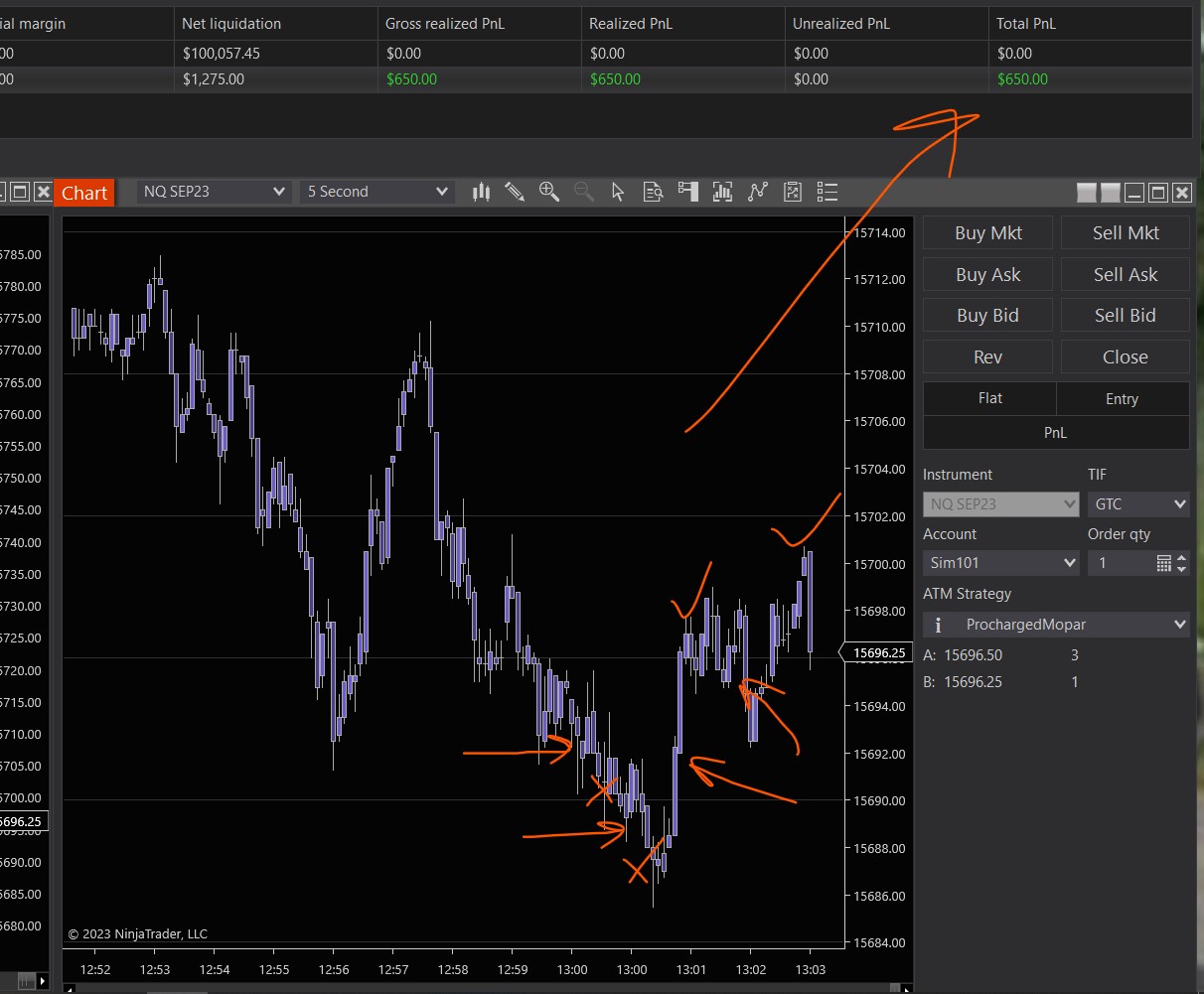The width and height of the screenshot is (1204, 994).
Task: Sort by Gross realized PnL column header
Action: 479,23
